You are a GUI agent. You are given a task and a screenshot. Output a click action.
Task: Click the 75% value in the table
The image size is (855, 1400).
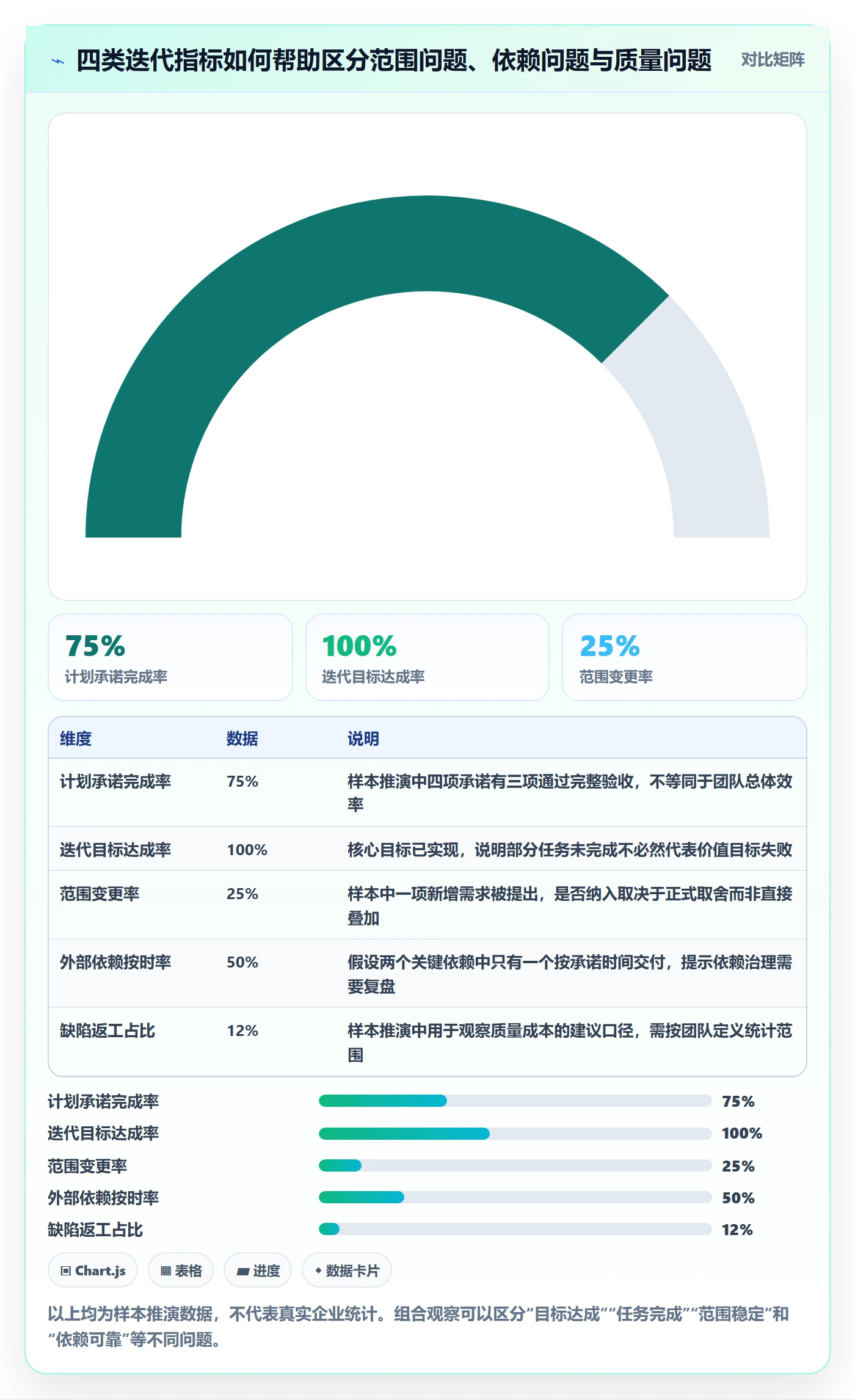[242, 781]
